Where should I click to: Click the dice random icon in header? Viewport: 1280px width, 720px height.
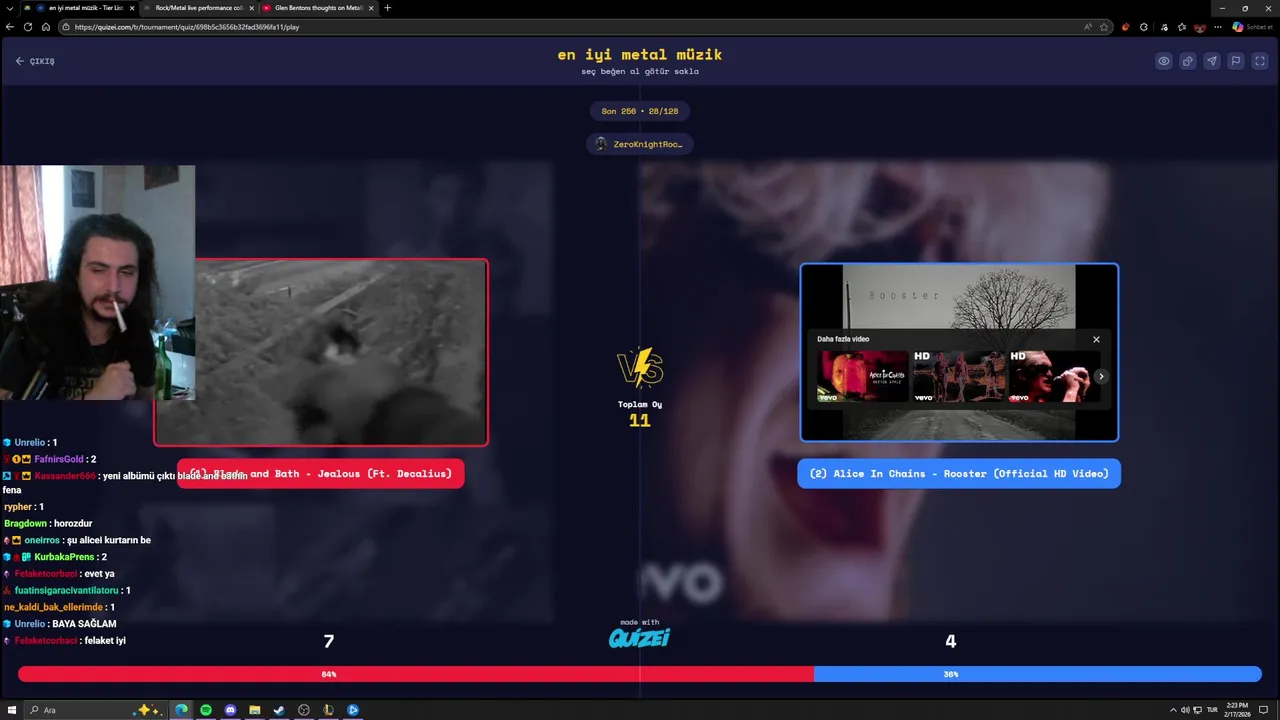pos(1187,61)
